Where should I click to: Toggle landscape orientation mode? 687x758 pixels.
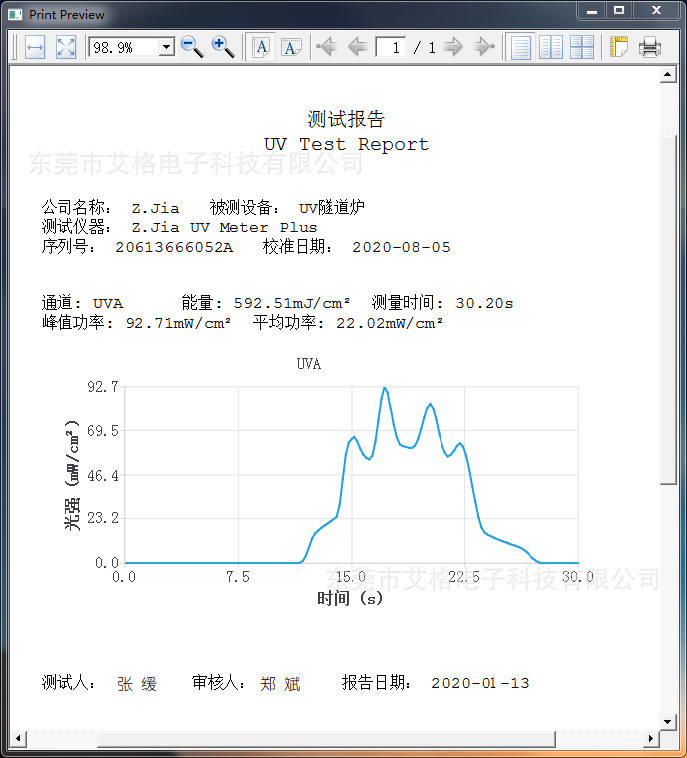click(291, 47)
